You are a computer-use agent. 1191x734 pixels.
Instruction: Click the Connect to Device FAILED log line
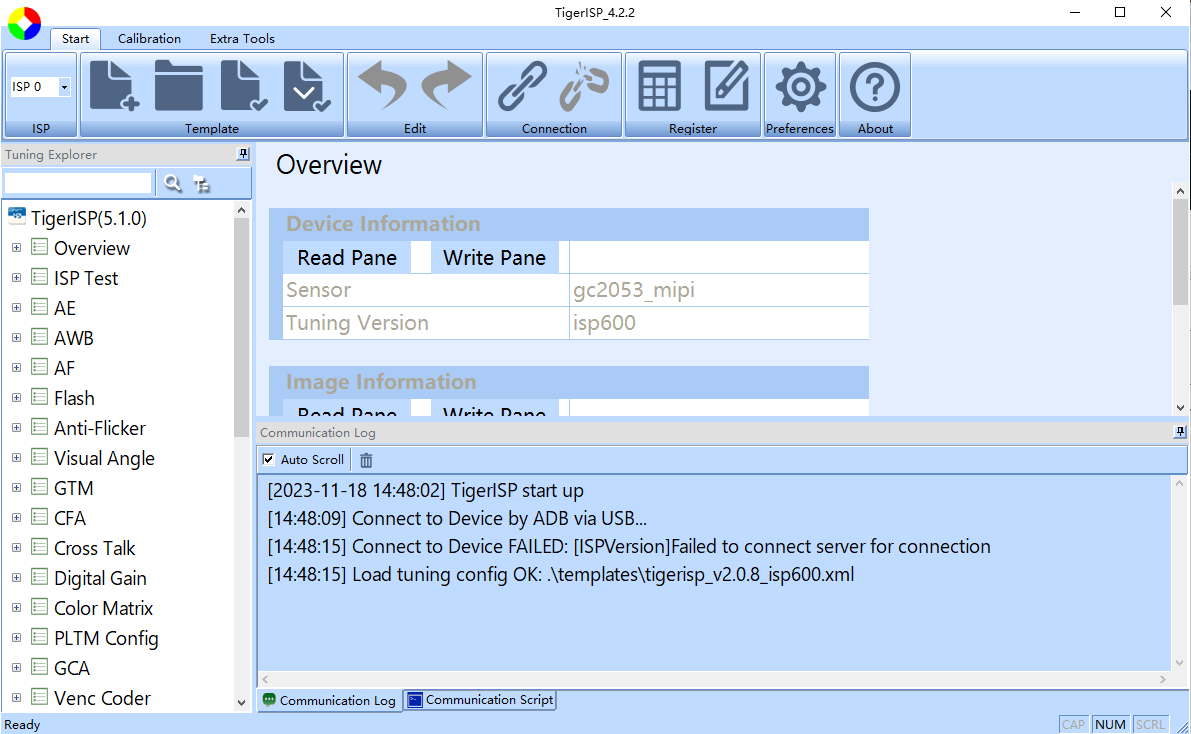[629, 546]
